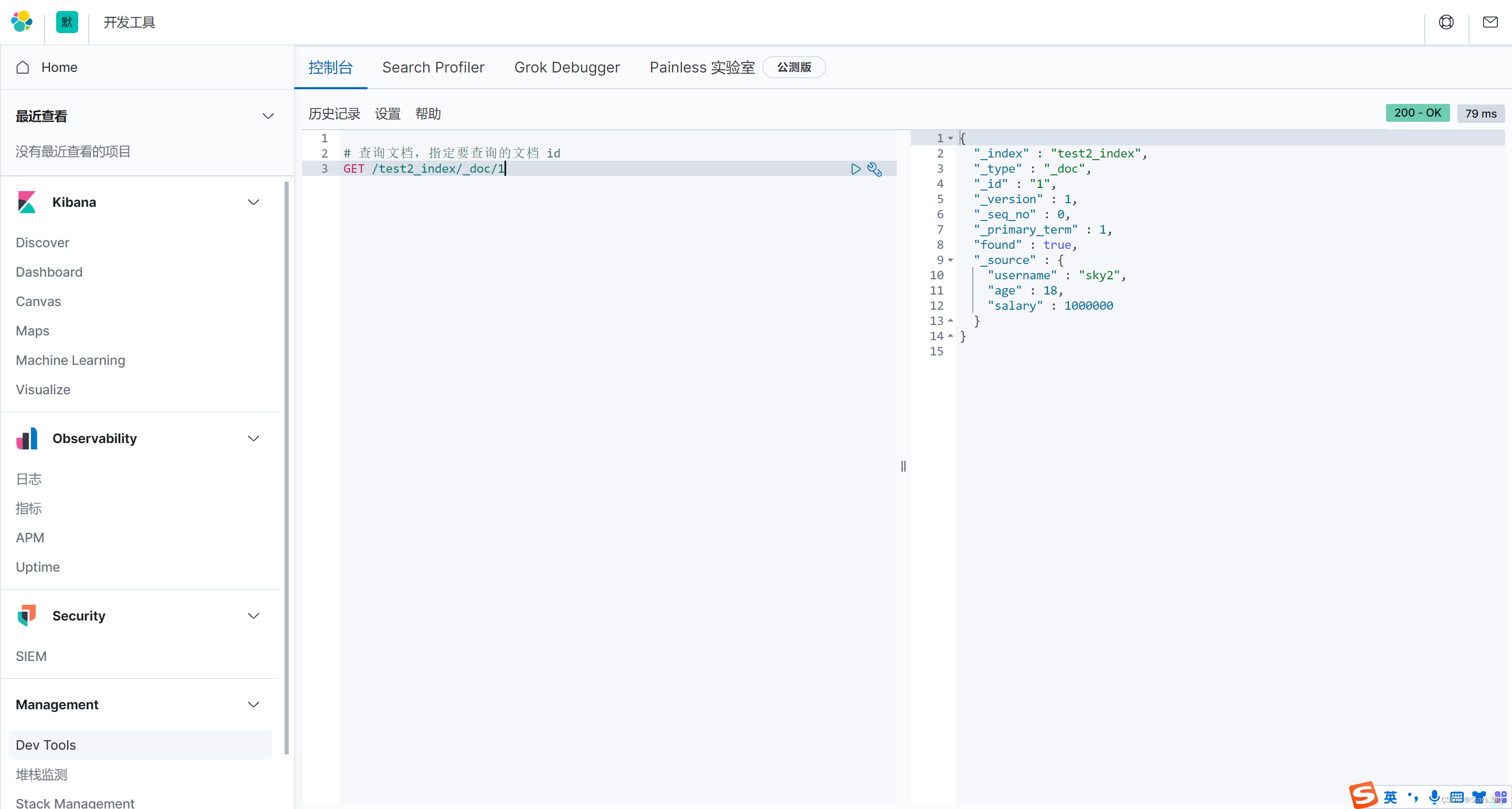Open 帮助 help menu
1512x809 pixels.
pyautogui.click(x=428, y=114)
